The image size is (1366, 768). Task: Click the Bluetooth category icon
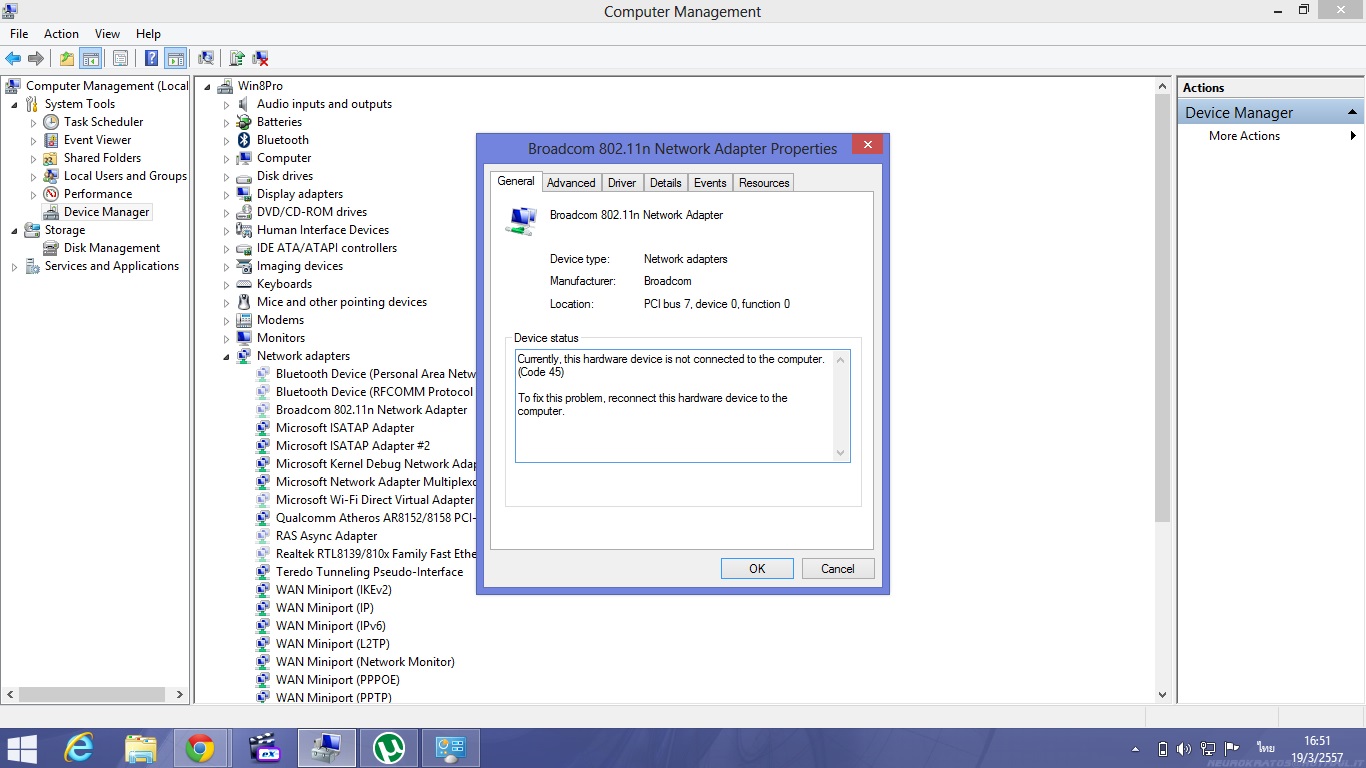point(244,140)
